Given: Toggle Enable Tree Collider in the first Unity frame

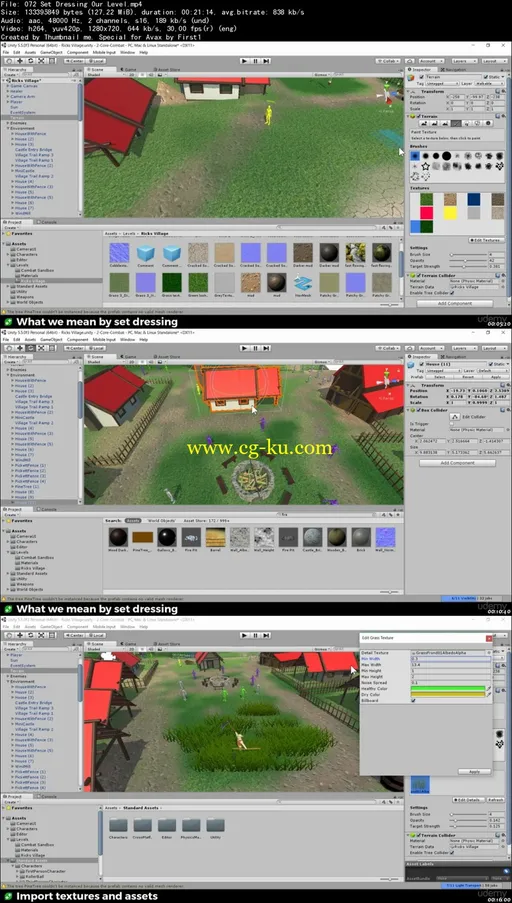Looking at the screenshot, I should click(x=452, y=293).
